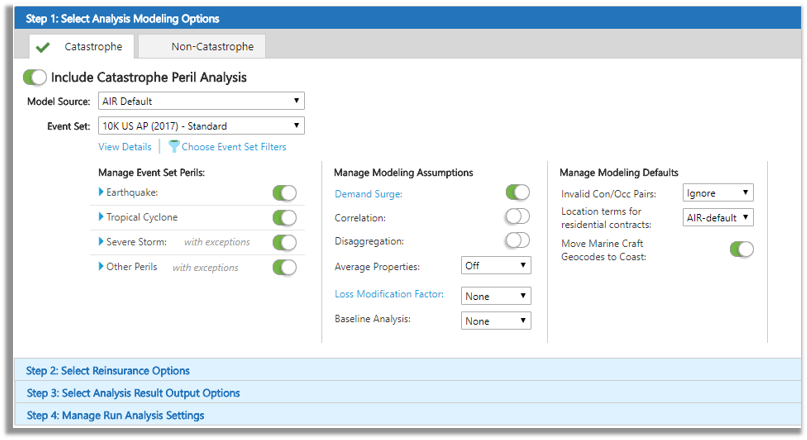807x440 pixels.
Task: Click the green checkmark on Catastrophe tab
Action: (x=43, y=47)
